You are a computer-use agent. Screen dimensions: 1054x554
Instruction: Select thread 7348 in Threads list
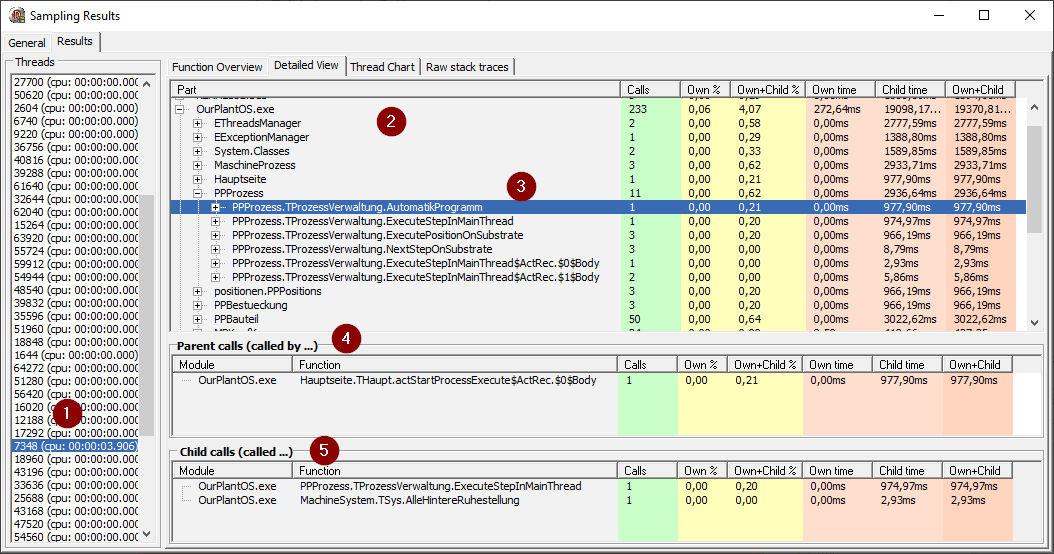pyautogui.click(x=75, y=445)
